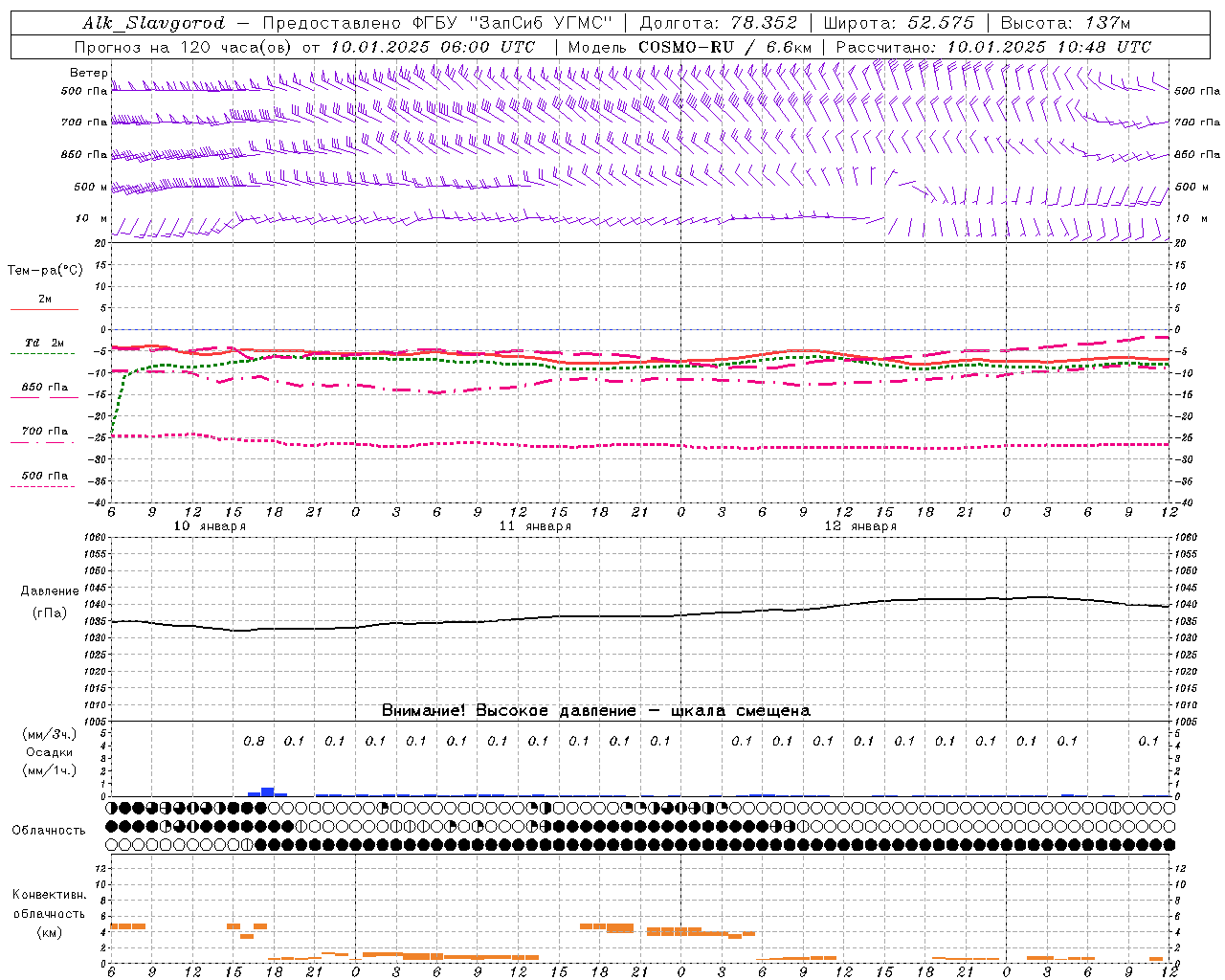Click the (гПа) pressure unit label
The height and width of the screenshot is (980, 1225).
50,613
